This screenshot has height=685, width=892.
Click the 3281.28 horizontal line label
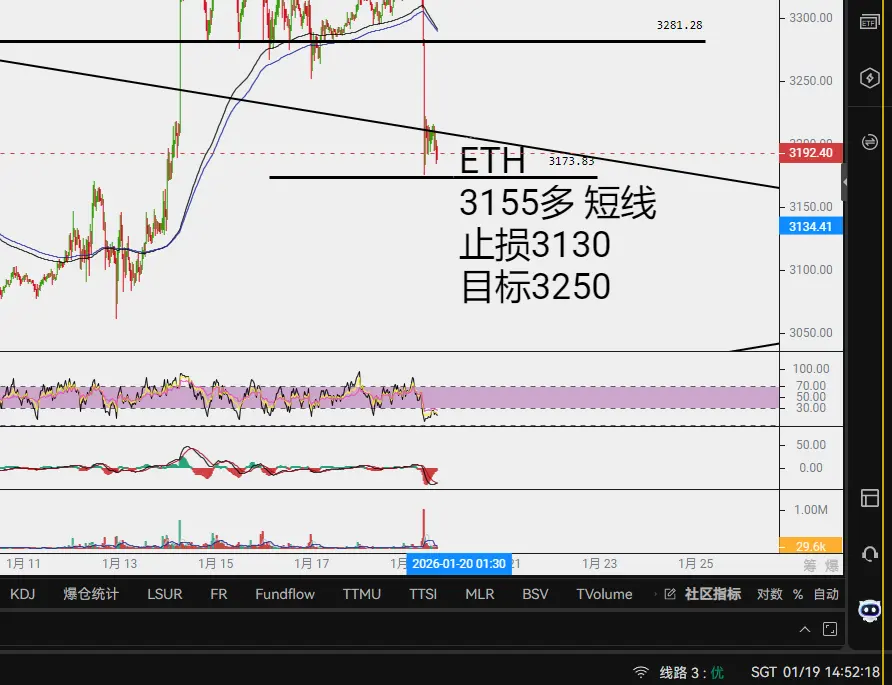coord(679,25)
